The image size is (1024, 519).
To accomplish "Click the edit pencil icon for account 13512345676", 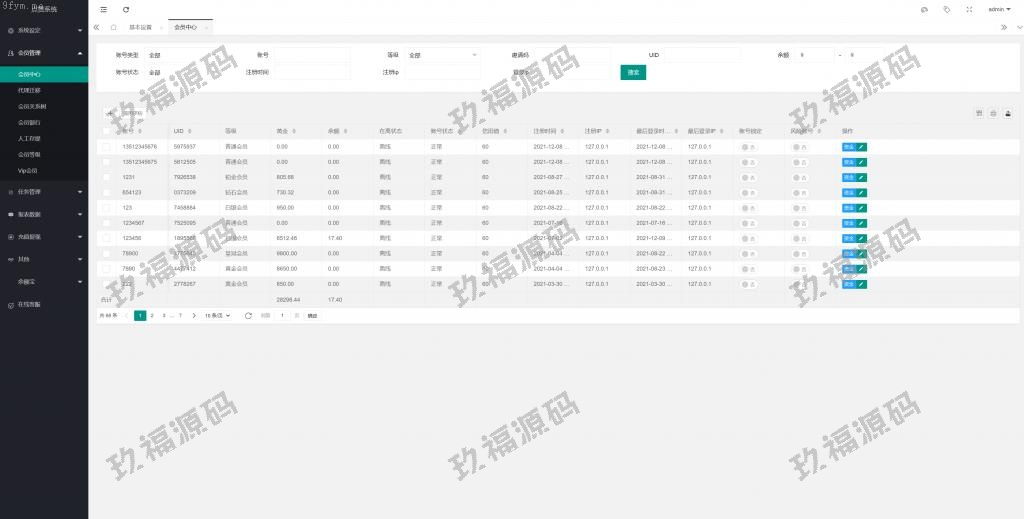I will coord(862,147).
